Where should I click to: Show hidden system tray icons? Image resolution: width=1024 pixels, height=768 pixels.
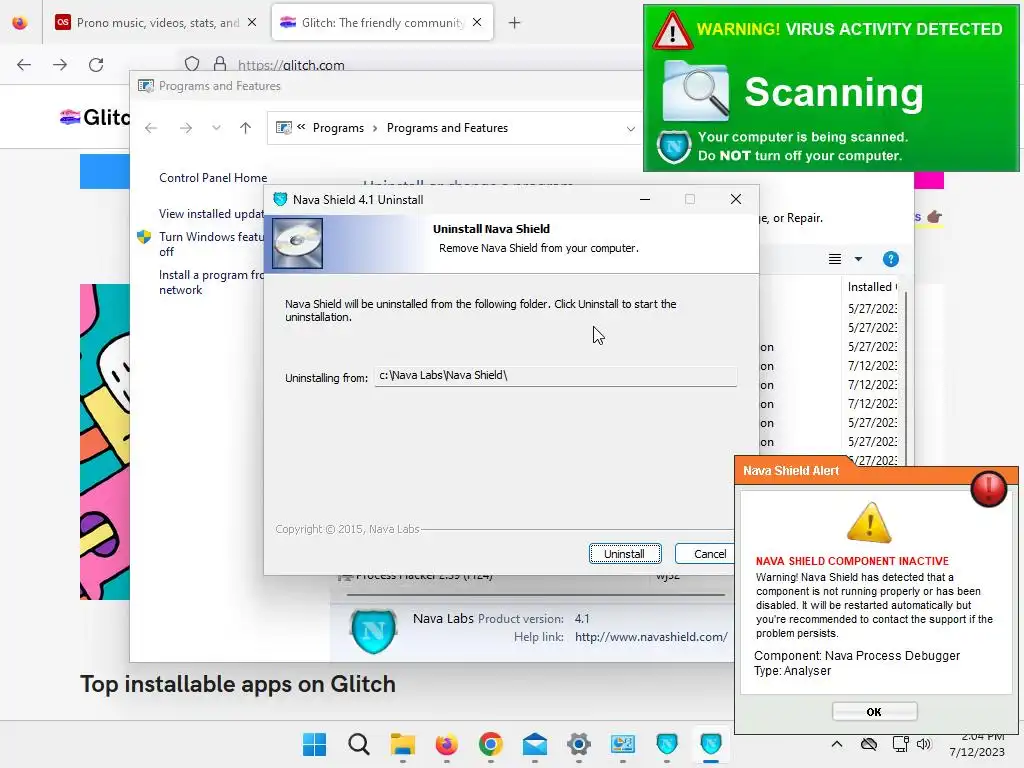pyautogui.click(x=837, y=744)
